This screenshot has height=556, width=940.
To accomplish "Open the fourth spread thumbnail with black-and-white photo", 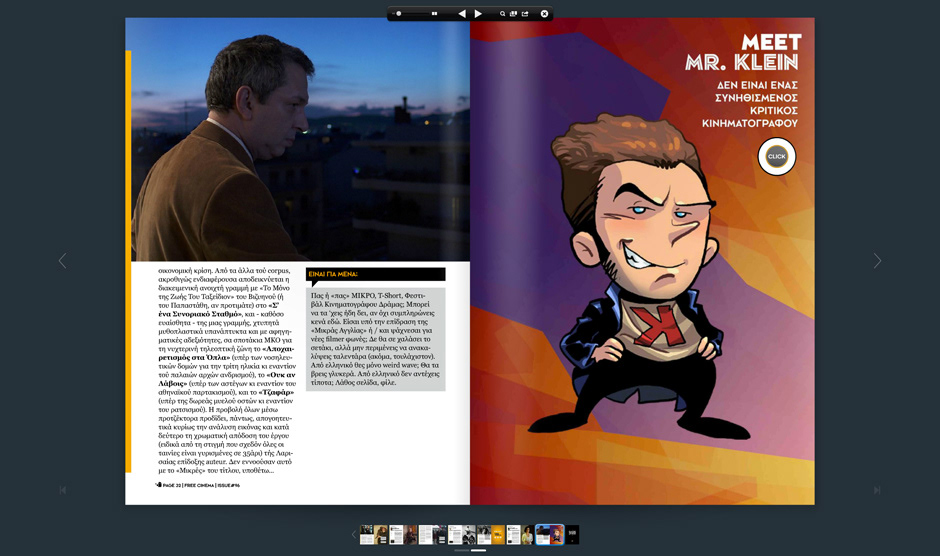I will pyautogui.click(x=462, y=534).
